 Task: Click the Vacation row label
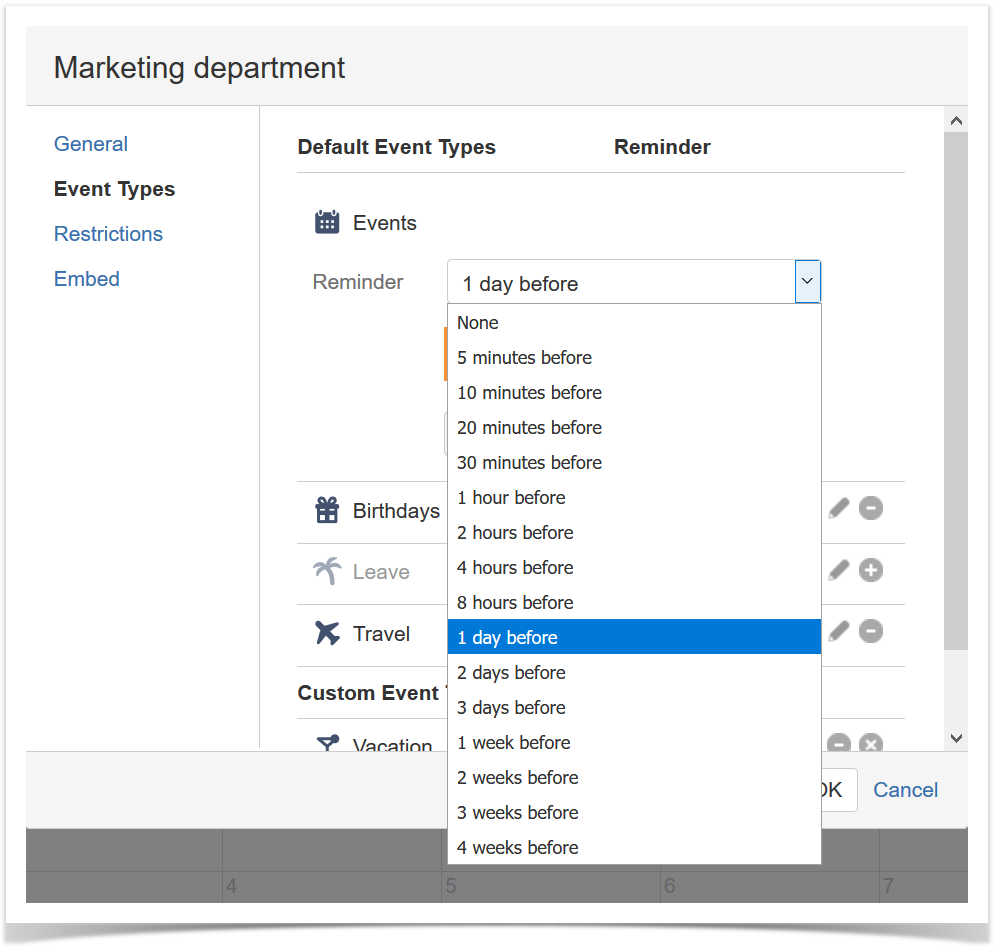point(392,744)
